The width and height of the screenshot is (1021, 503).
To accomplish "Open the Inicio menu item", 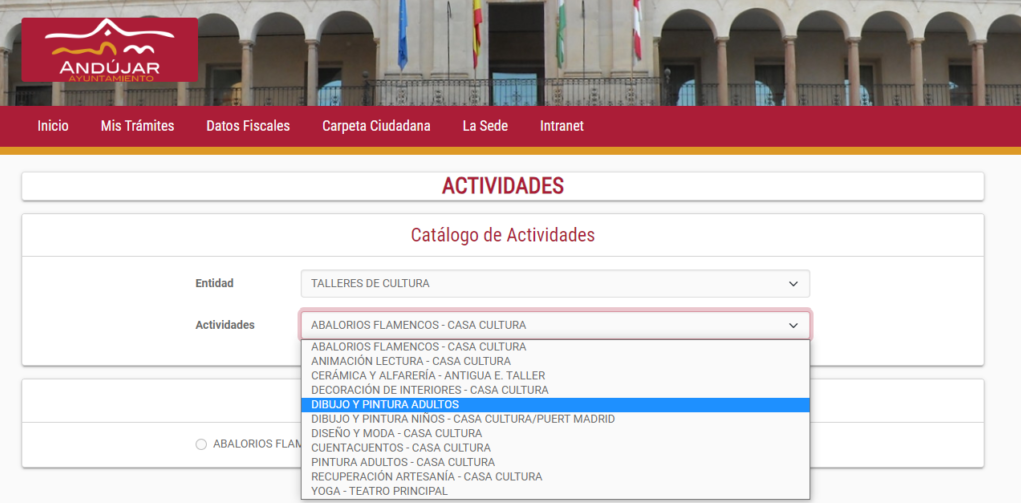I will click(53, 126).
